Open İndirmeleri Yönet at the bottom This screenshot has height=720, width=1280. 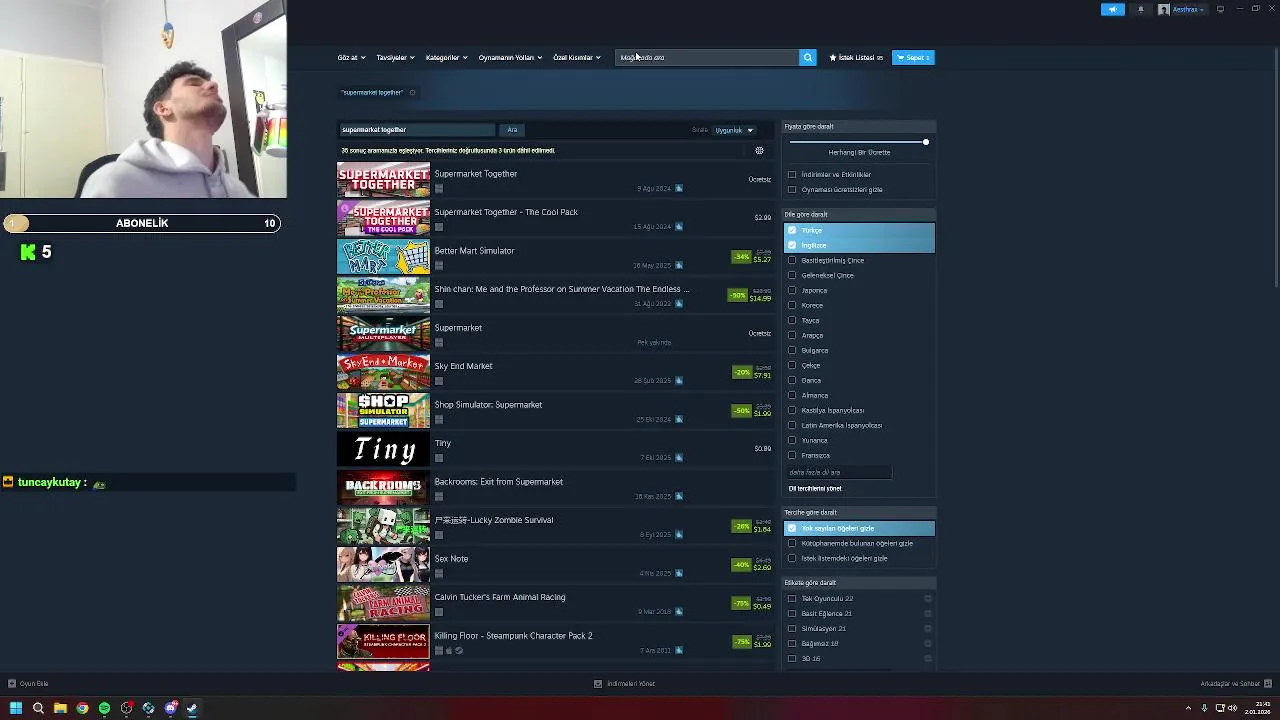point(625,684)
